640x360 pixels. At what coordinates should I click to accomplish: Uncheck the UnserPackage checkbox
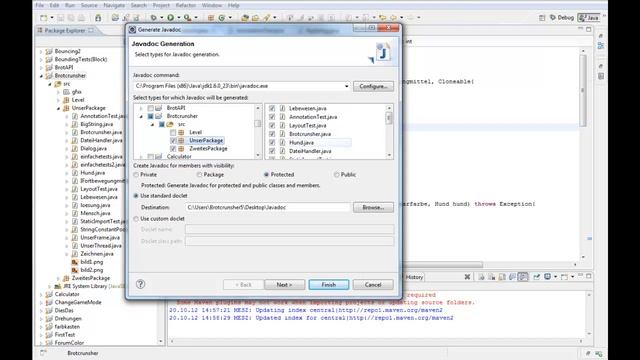[x=173, y=140]
